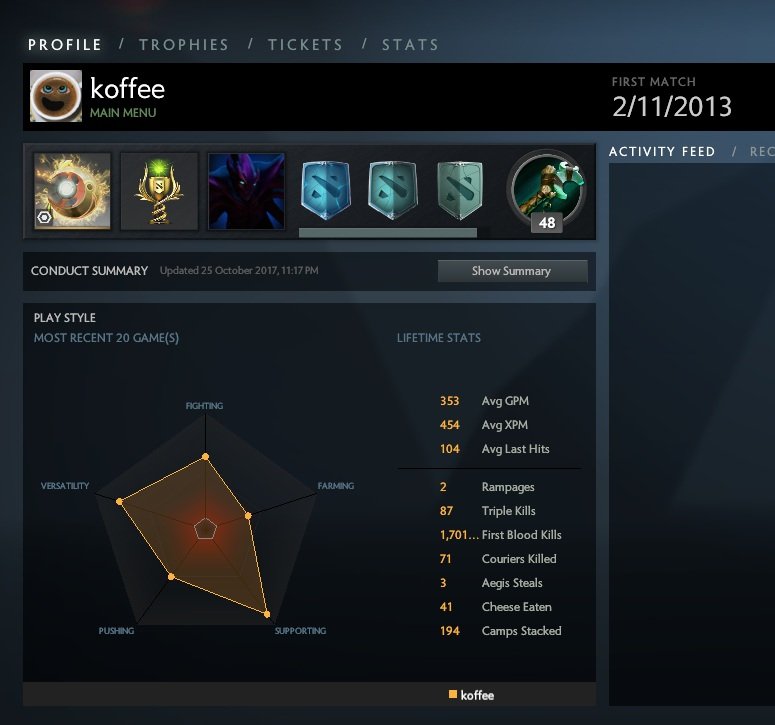Viewport: 775px width, 725px height.
Task: Select the purple Spectre hero portrait
Action: tap(246, 191)
